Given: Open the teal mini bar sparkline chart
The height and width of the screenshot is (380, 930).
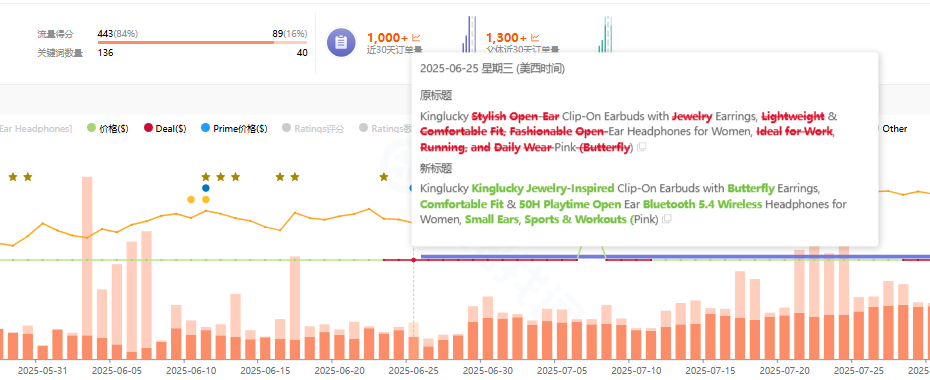Looking at the screenshot, I should pos(605,35).
